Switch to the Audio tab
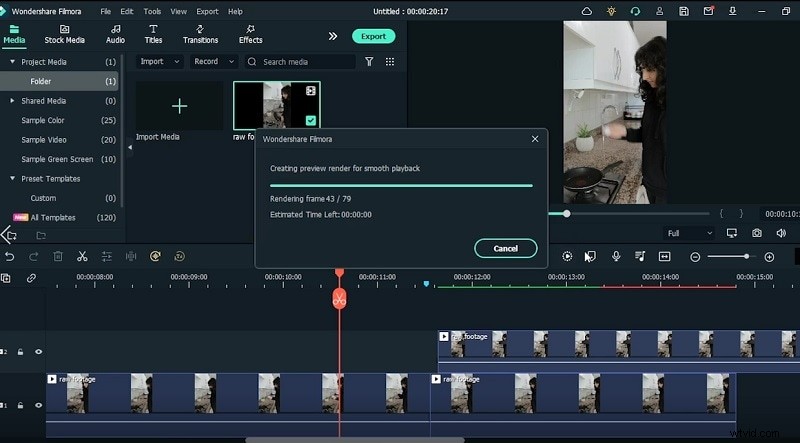The image size is (800, 443). click(x=115, y=34)
